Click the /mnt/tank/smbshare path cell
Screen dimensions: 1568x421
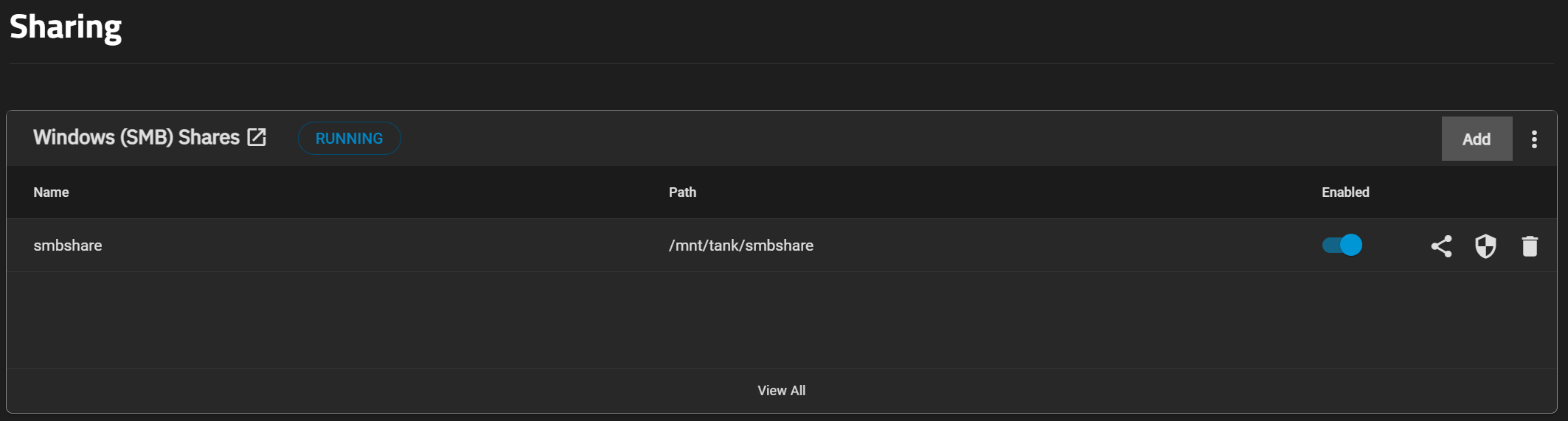(x=741, y=246)
